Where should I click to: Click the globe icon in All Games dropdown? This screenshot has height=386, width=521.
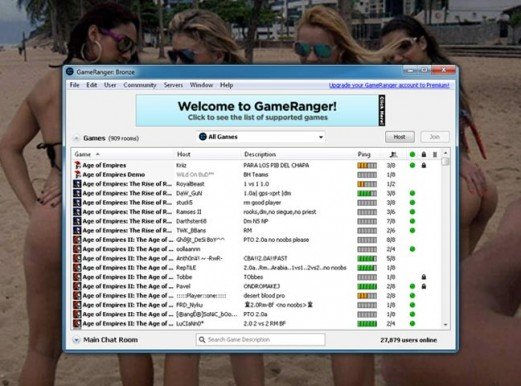click(203, 136)
